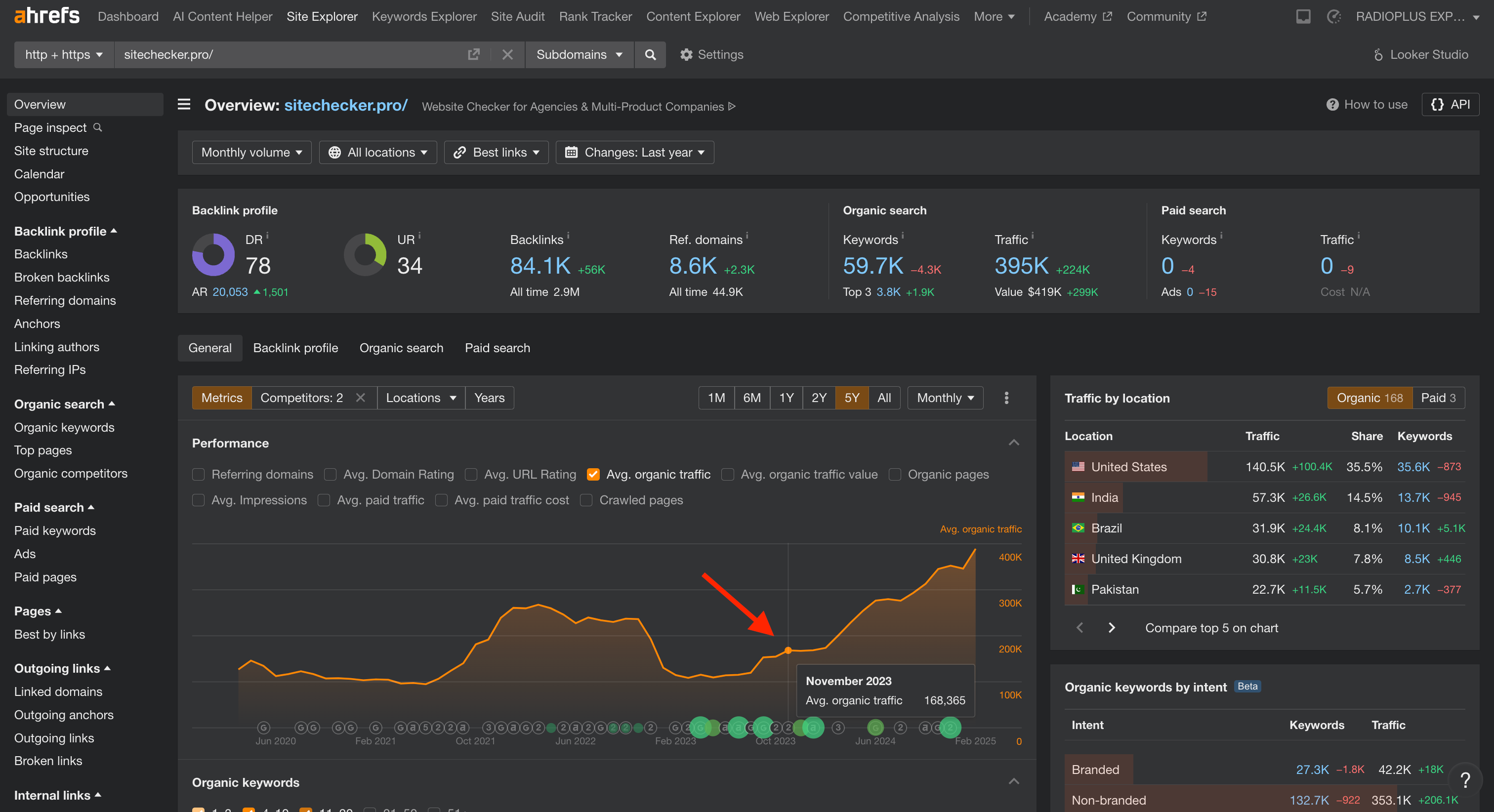Screen dimensions: 1494x812
Task: Select the 1Y time range
Action: click(786, 397)
